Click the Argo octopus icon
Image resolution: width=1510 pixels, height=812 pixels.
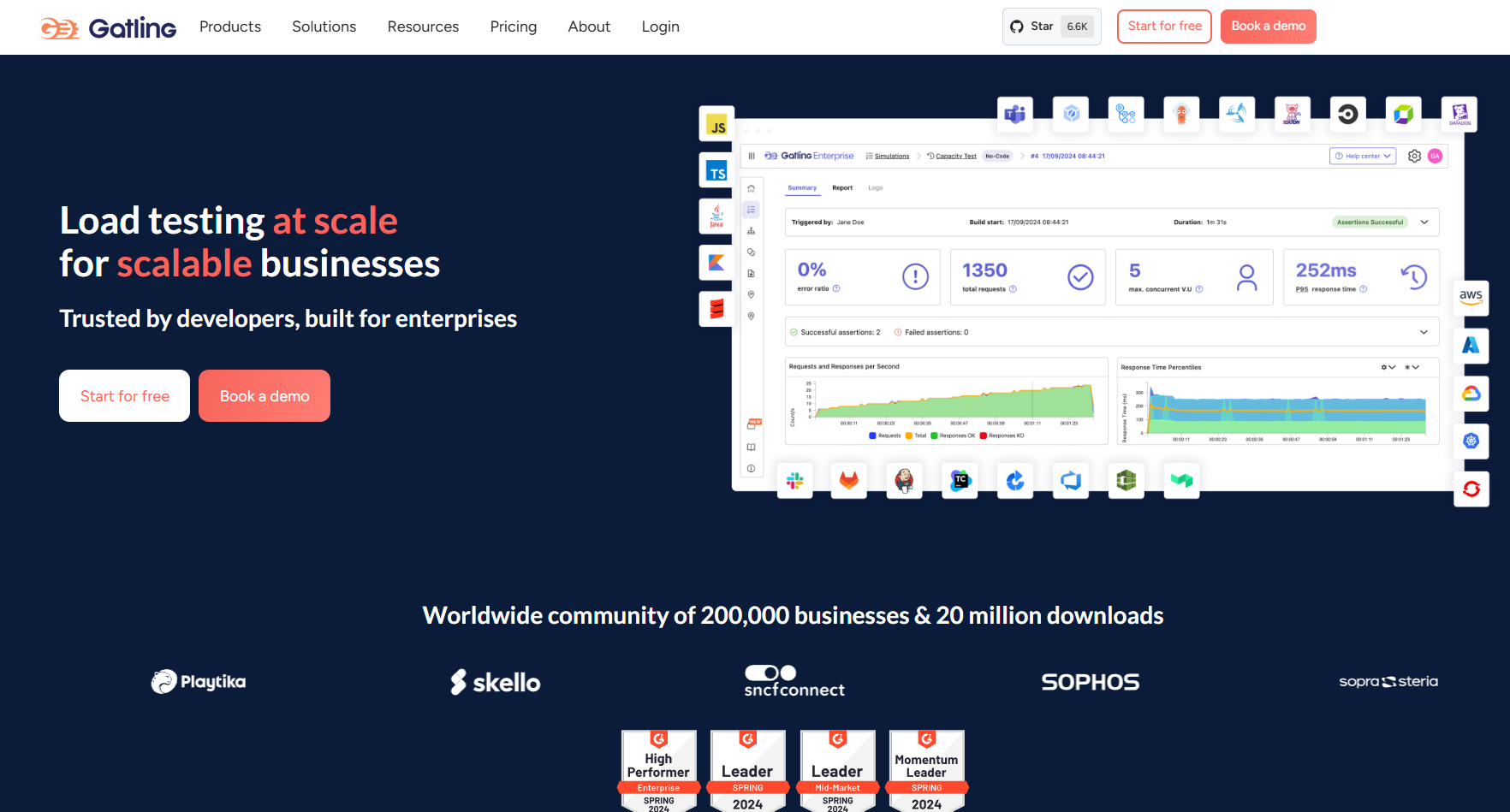pyautogui.click(x=1181, y=114)
